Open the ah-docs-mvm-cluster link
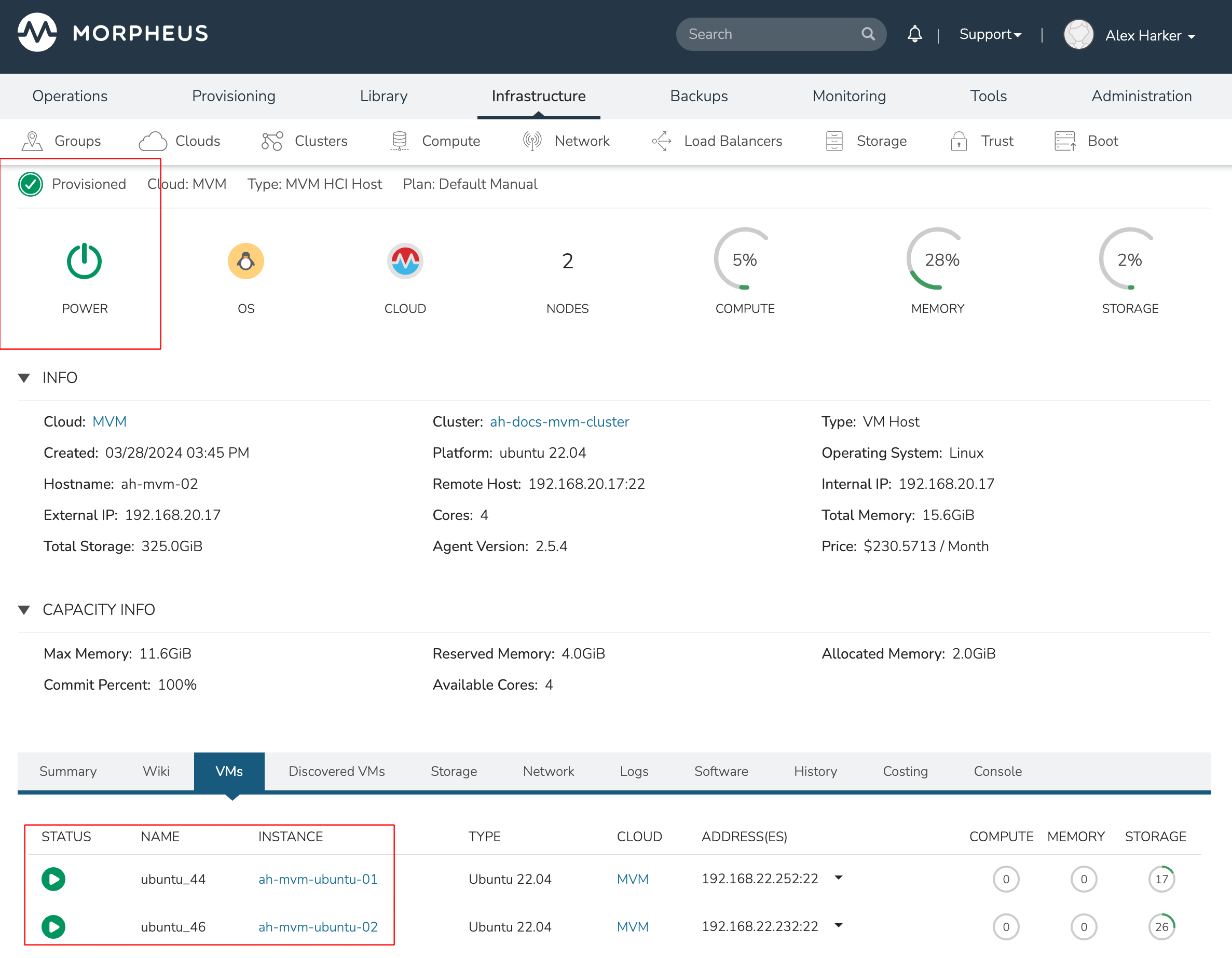The image size is (1232, 958). tap(558, 421)
